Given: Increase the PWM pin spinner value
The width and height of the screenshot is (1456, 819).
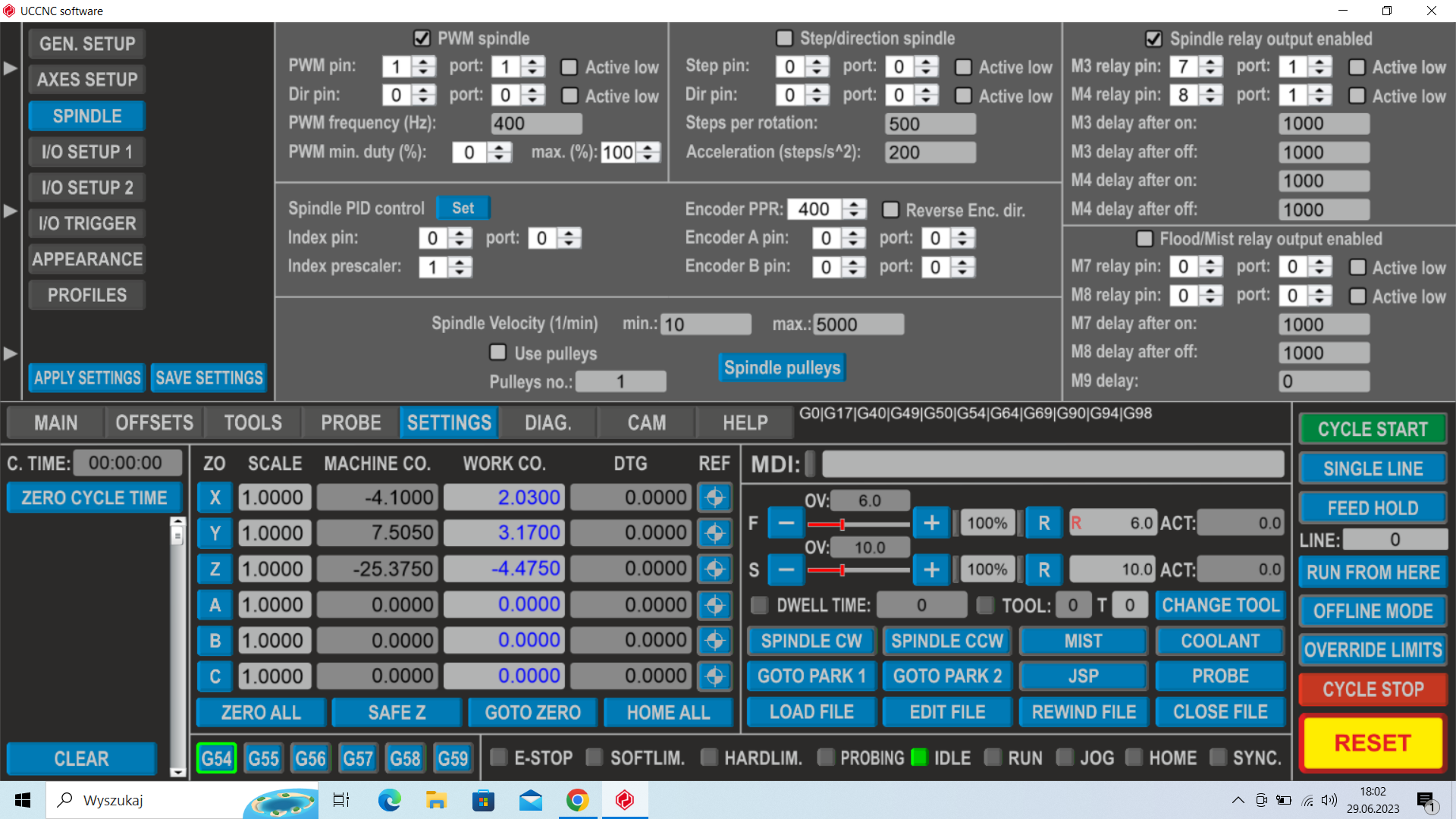Looking at the screenshot, I should point(425,61).
